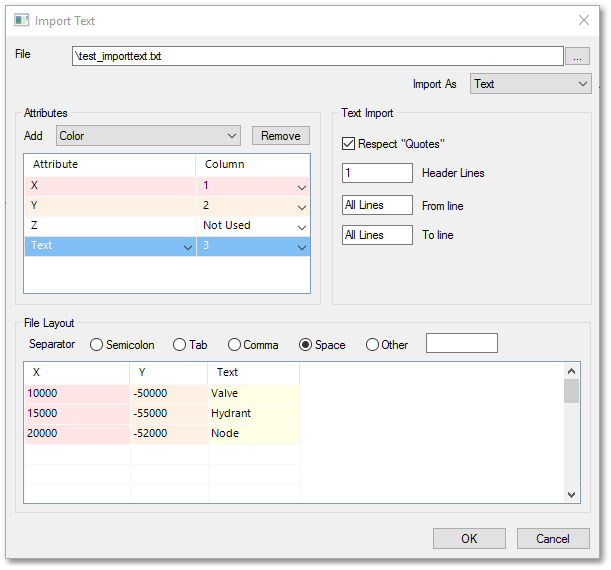The width and height of the screenshot is (611, 570).
Task: Click the Column header in attributes table
Action: pyautogui.click(x=253, y=164)
